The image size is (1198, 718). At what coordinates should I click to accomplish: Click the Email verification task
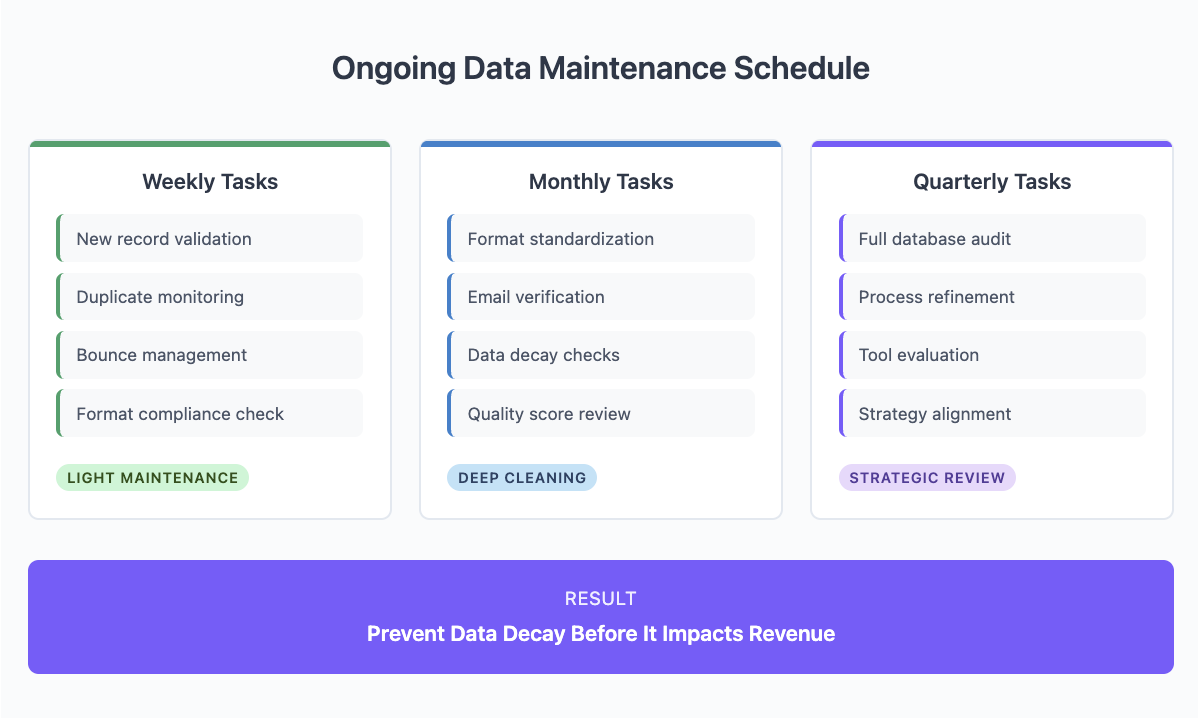point(601,296)
